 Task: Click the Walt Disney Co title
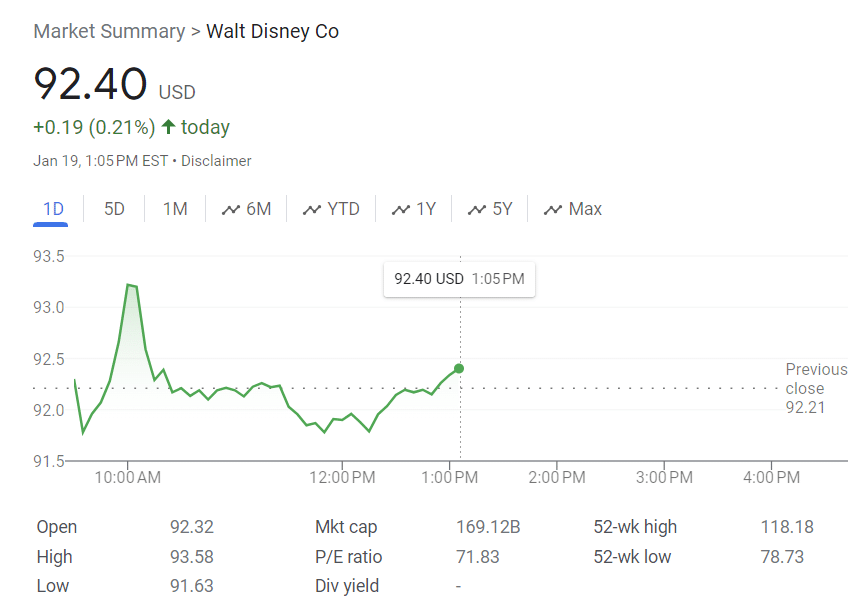point(271,31)
